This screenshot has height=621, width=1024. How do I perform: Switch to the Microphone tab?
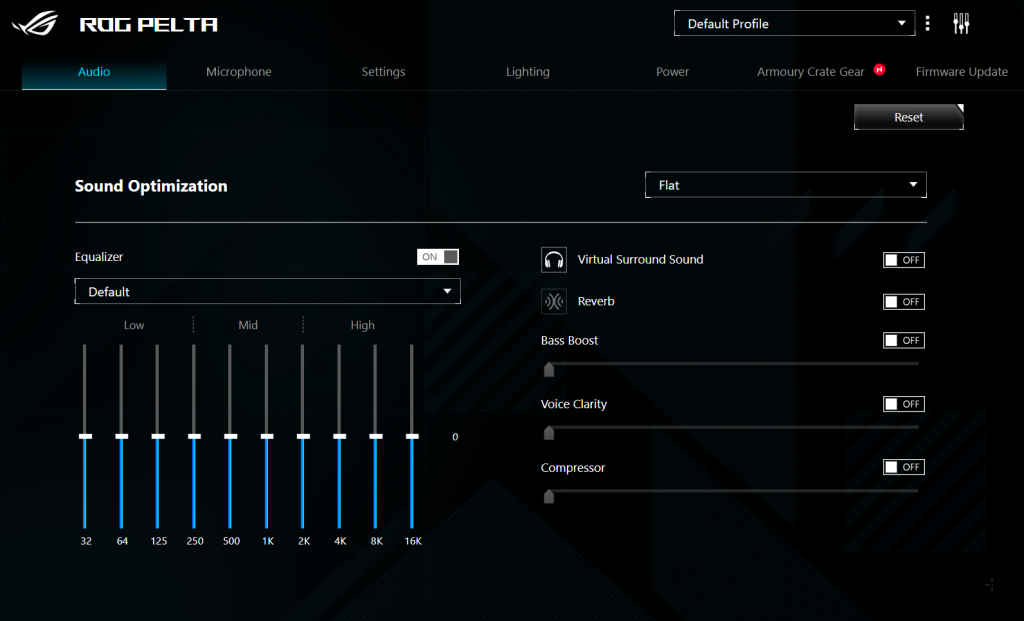click(238, 72)
